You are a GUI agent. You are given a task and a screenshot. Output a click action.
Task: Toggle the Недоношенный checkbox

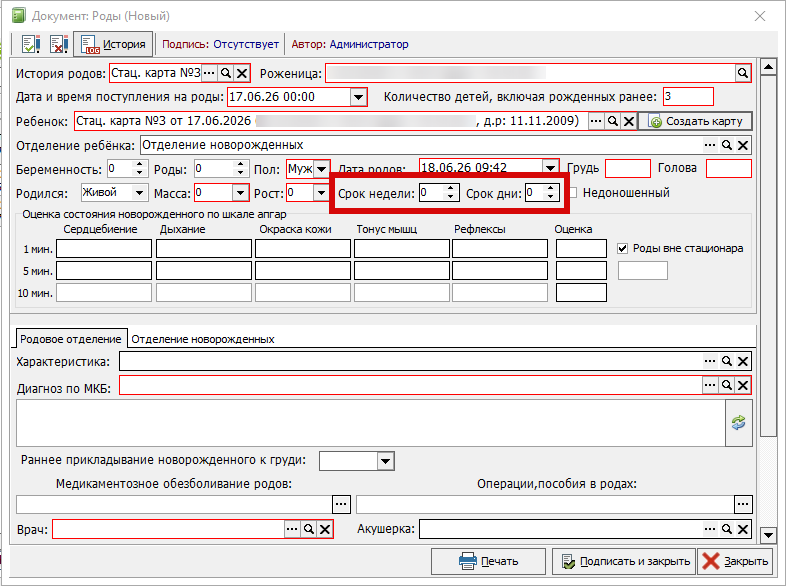coord(573,192)
